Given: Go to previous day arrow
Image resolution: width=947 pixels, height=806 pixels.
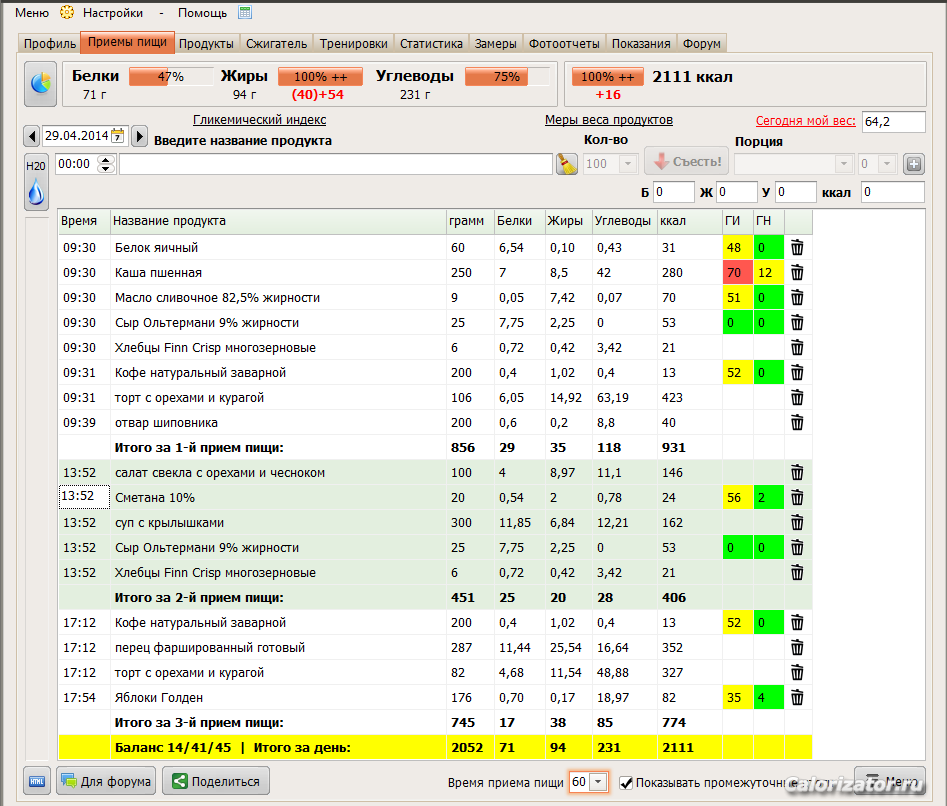Looking at the screenshot, I should (32, 136).
